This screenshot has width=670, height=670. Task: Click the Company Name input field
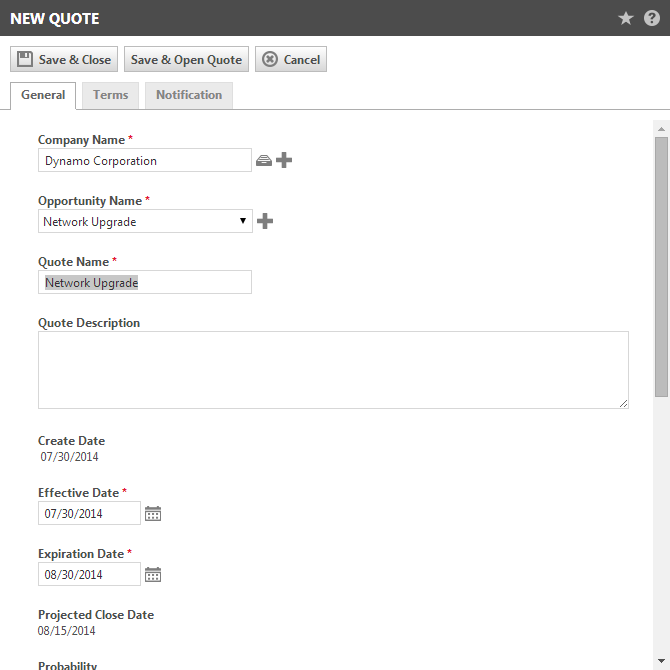[145, 160]
